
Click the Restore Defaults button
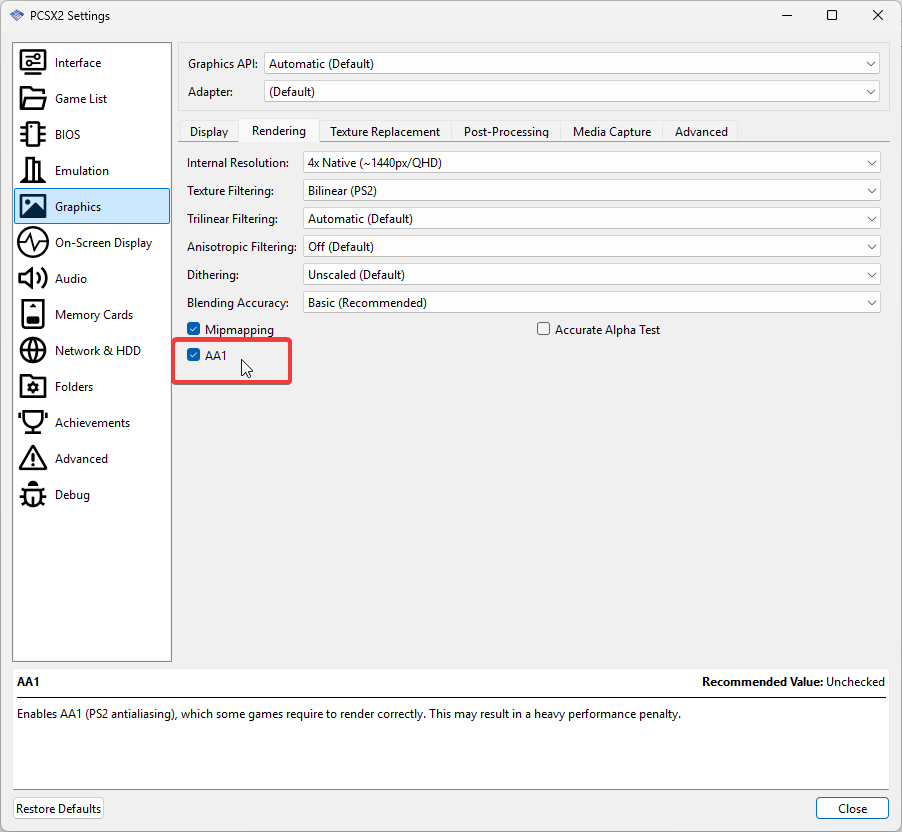click(59, 808)
